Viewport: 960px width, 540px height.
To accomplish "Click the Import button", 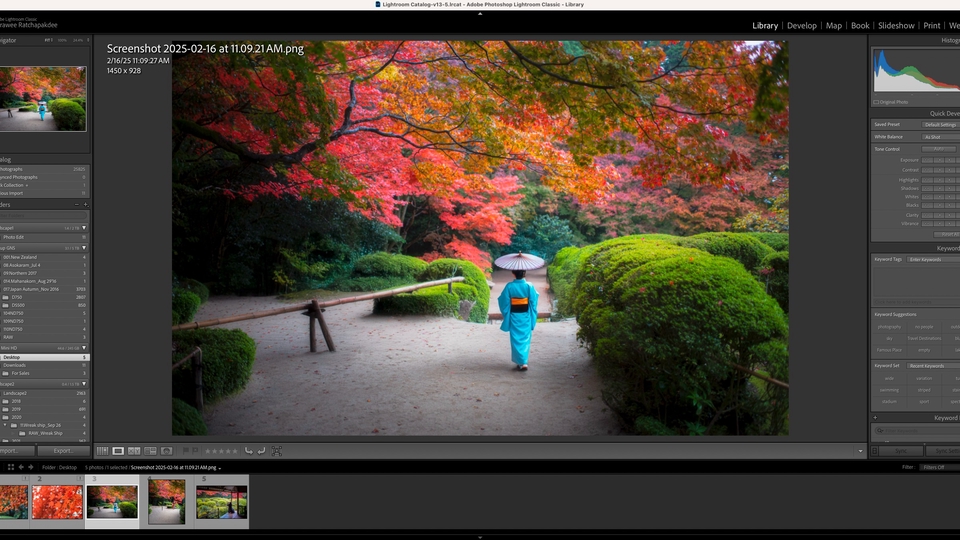I will tap(15, 451).
